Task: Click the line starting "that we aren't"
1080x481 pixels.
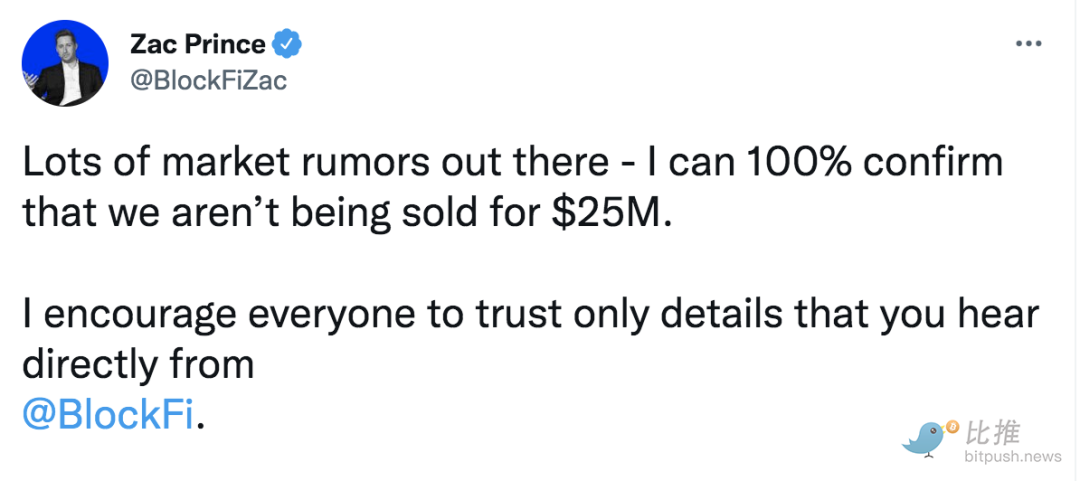Action: [346, 213]
